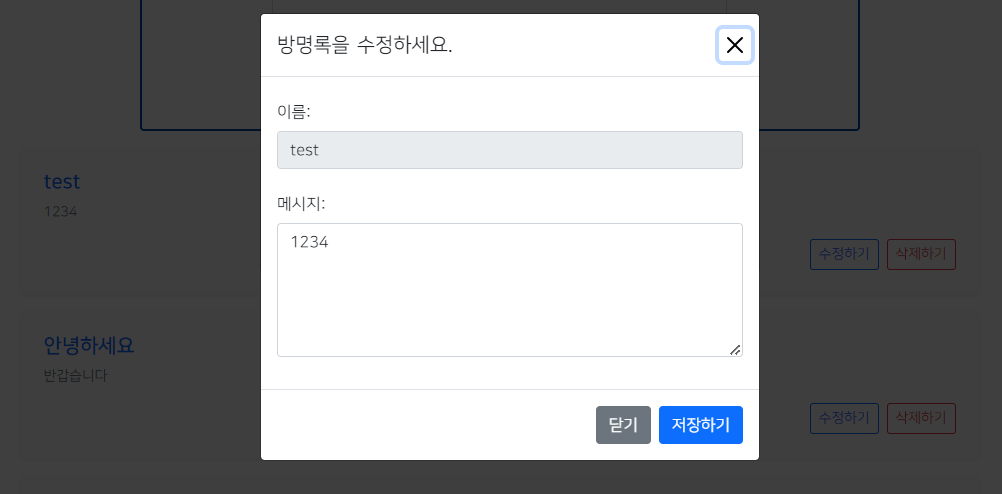Click the 반갑습니다 message text

tap(75, 376)
